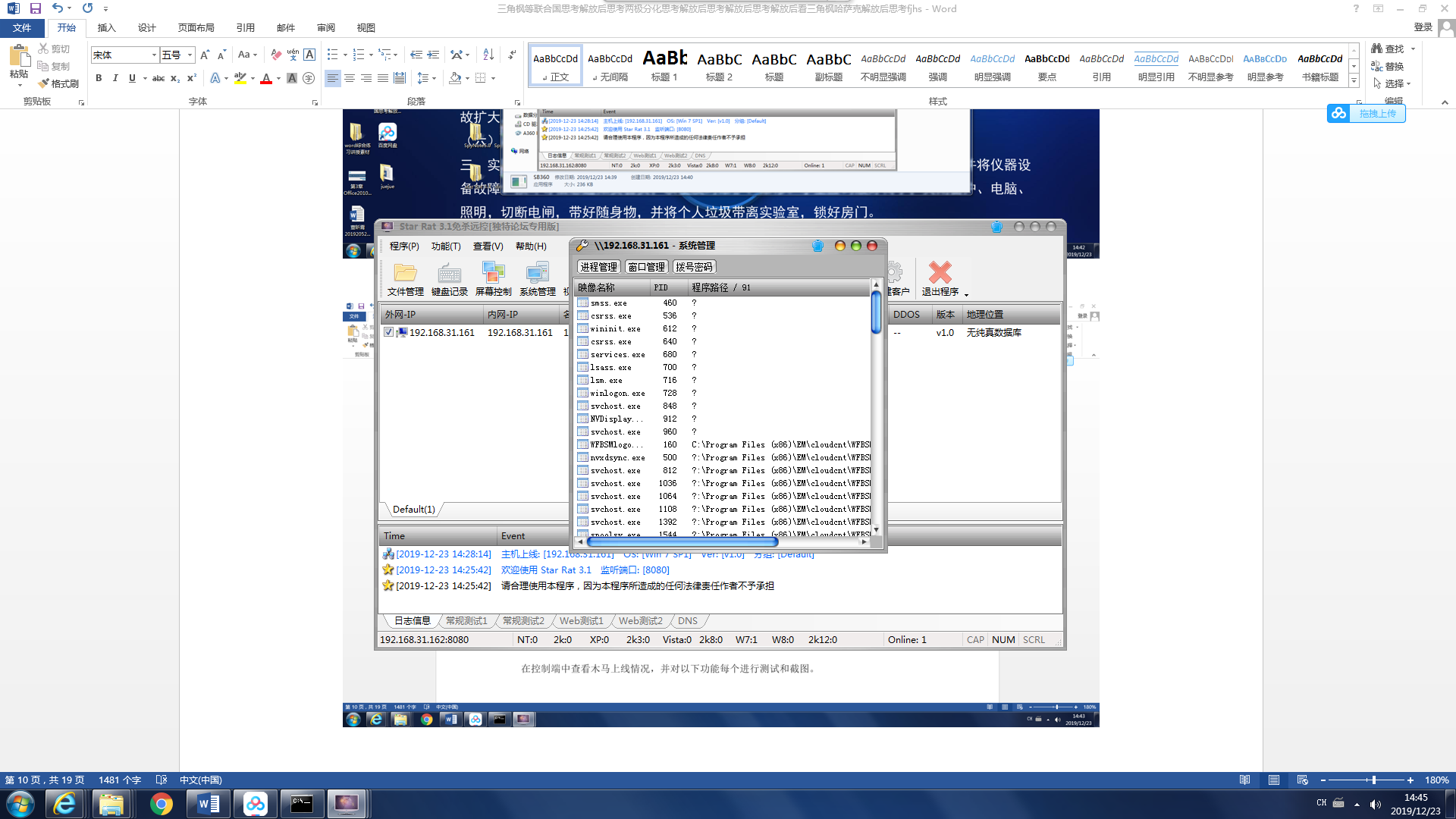The image size is (1456, 819).
Task: Center-align the paragraph
Action: point(350,78)
